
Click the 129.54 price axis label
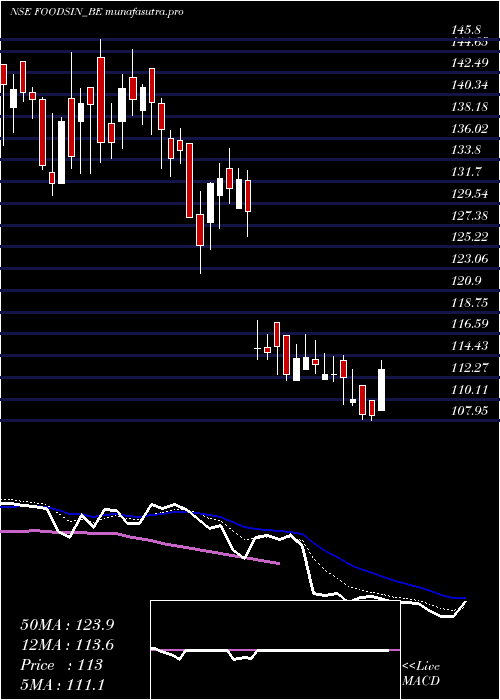click(x=470, y=194)
